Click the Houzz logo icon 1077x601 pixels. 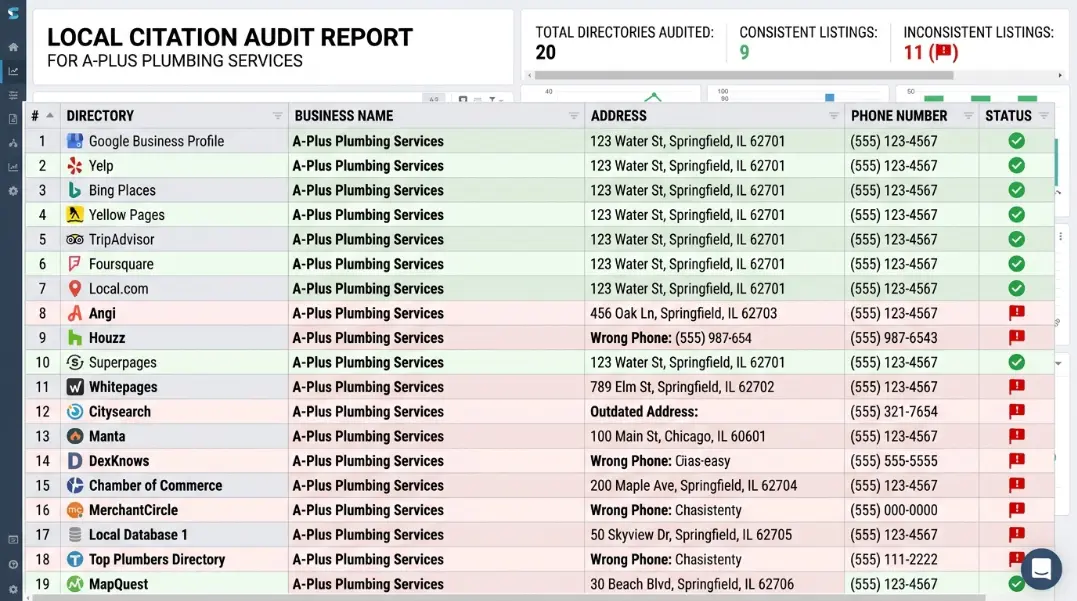tap(75, 338)
